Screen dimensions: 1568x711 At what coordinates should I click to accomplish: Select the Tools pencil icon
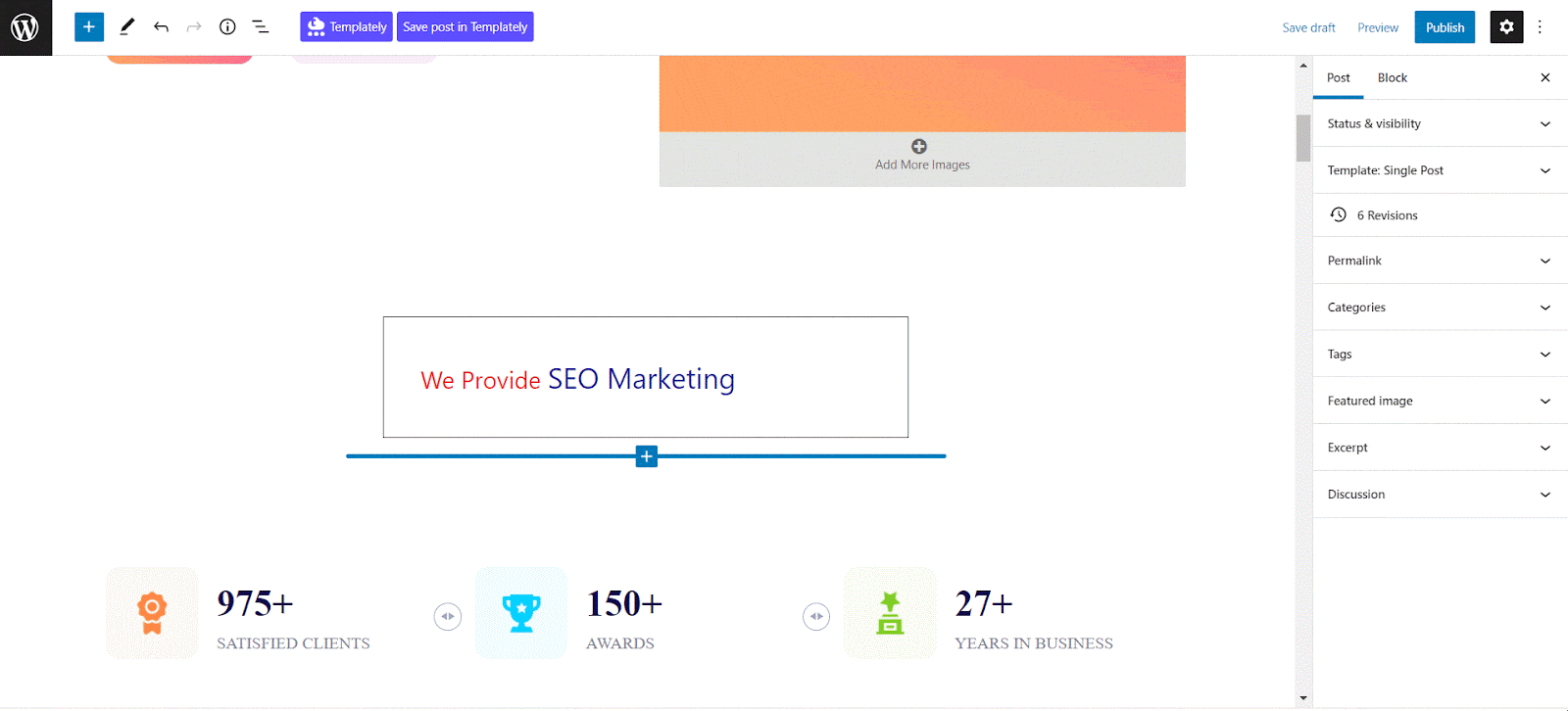(127, 27)
